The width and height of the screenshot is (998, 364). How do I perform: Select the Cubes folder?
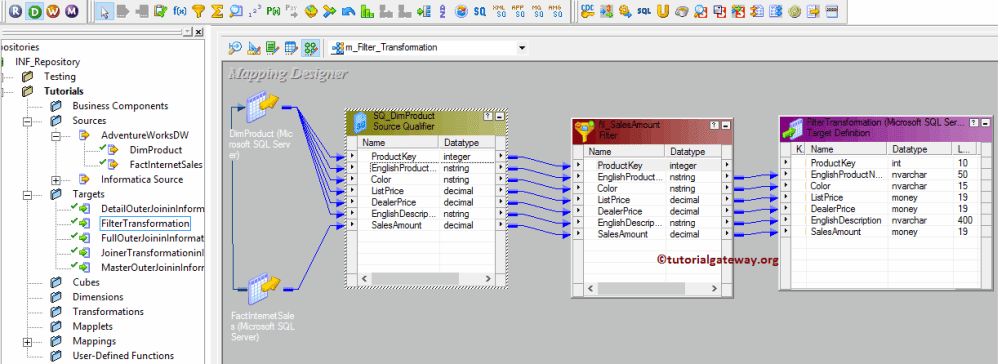pos(86,282)
